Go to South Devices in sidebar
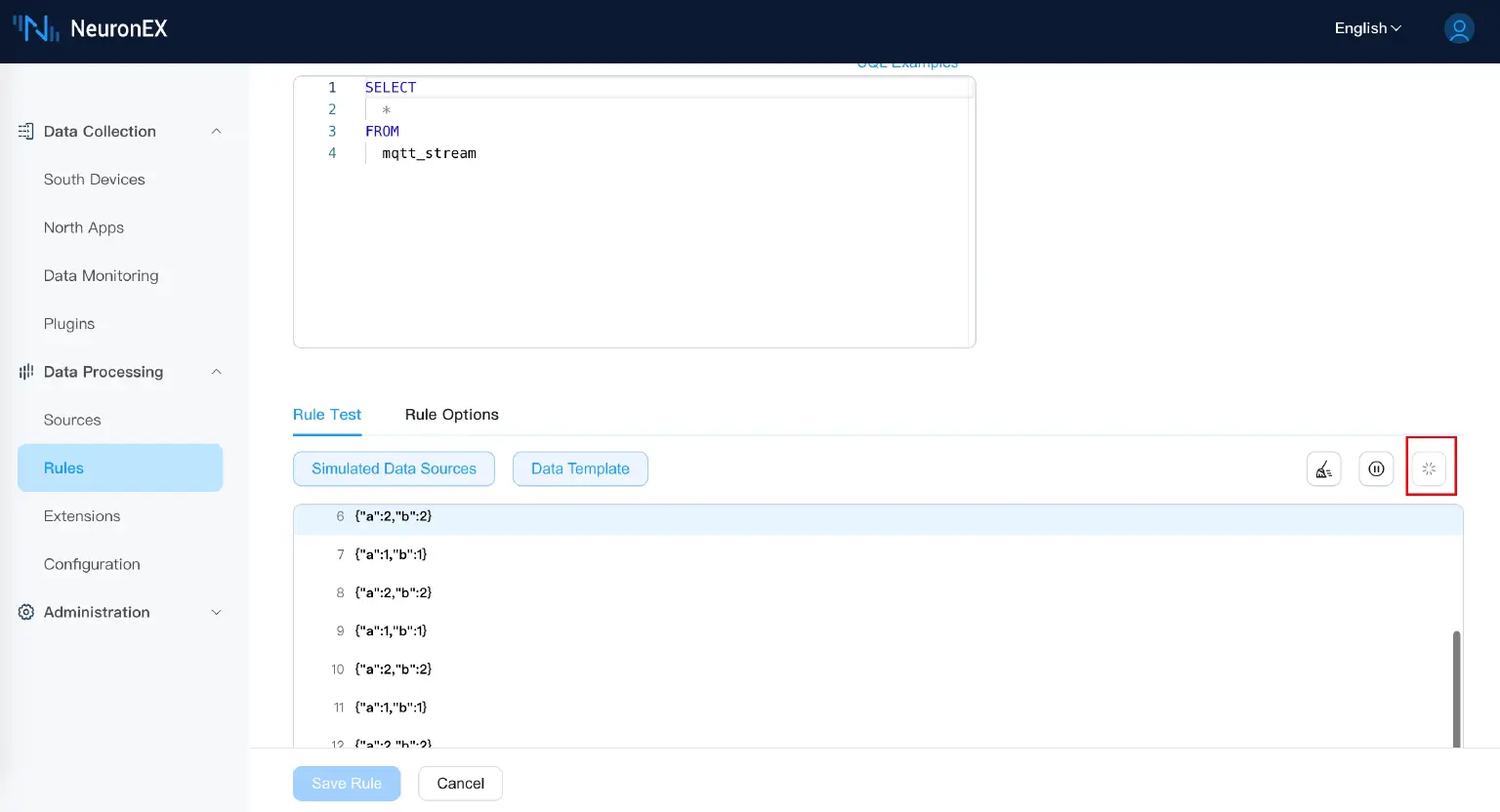Viewport: 1500px width, 812px height. (95, 180)
